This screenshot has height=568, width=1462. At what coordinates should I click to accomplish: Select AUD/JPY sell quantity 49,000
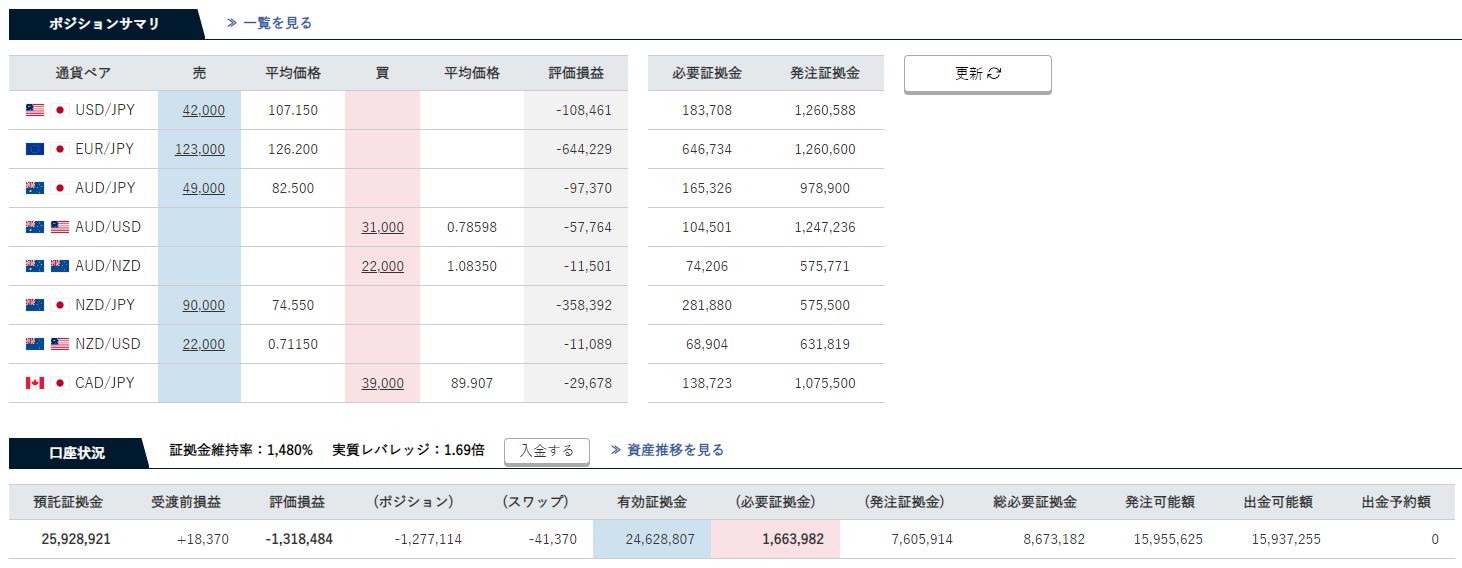(x=203, y=188)
